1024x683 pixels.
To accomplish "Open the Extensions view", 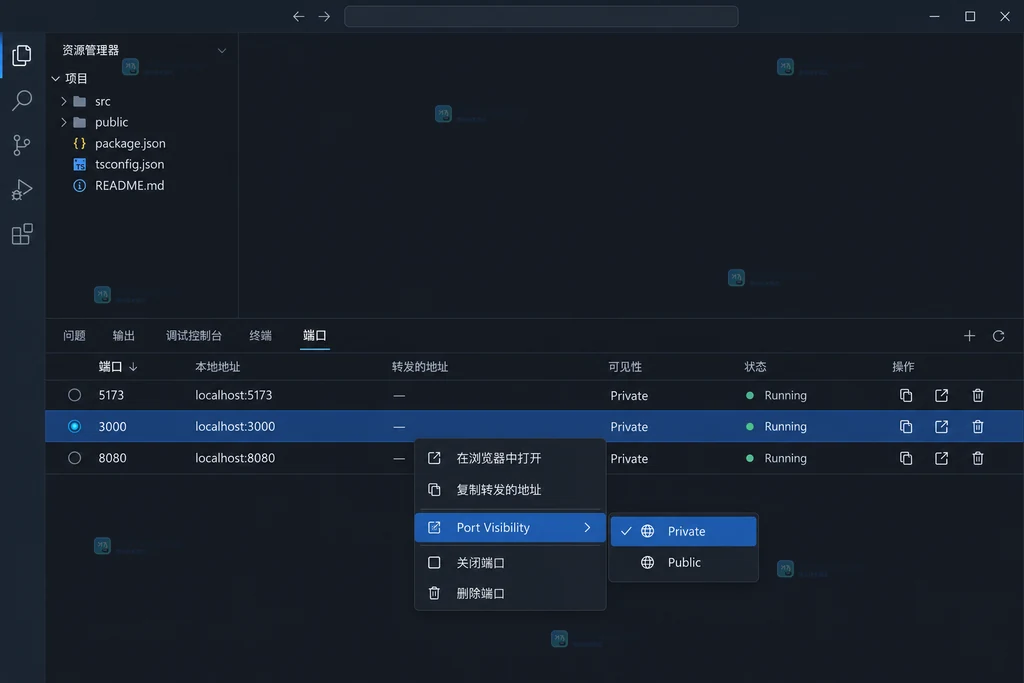I will pos(22,234).
